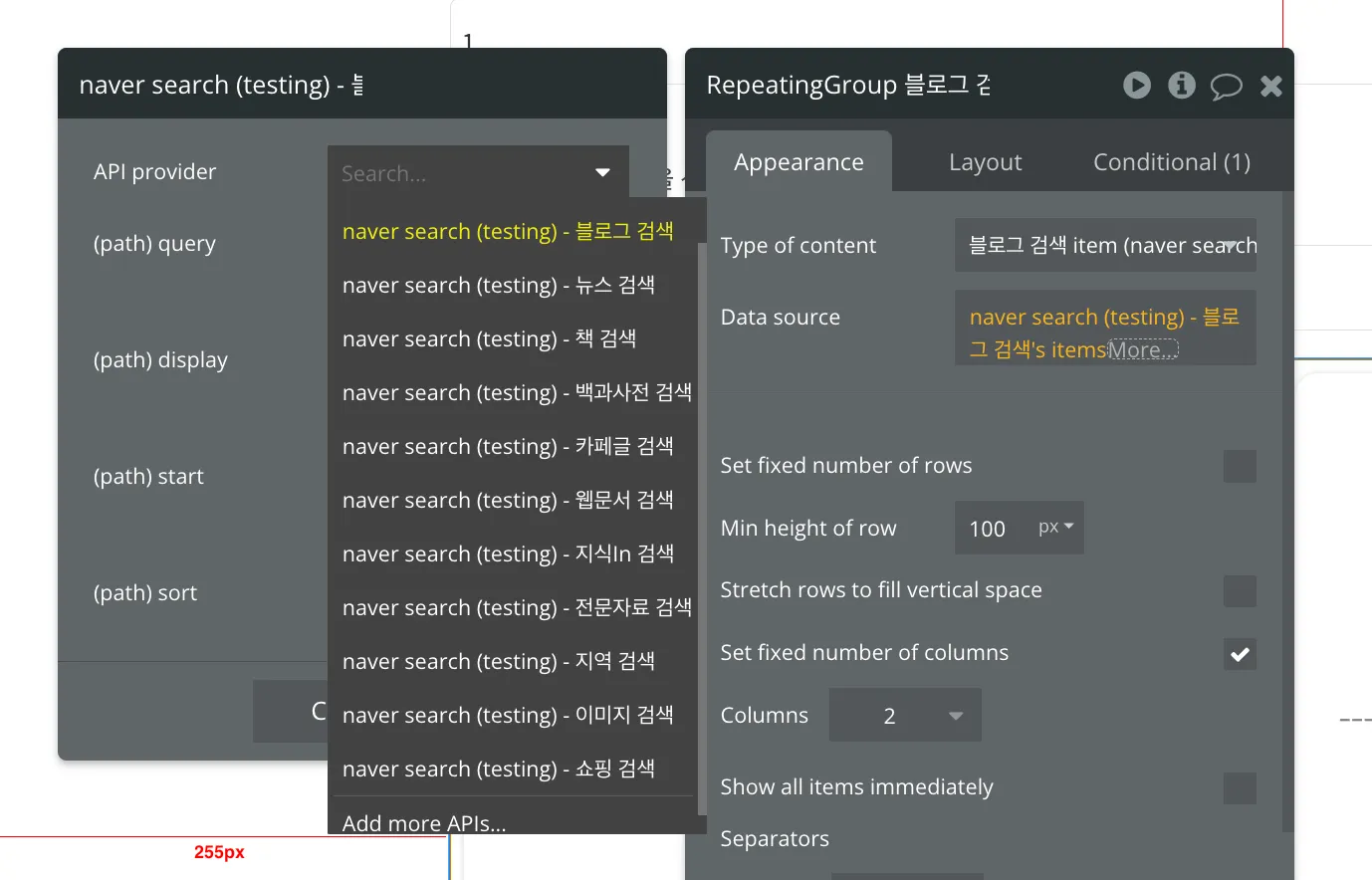Click the (path) start label
Screen dimensions: 1372x880
148,477
